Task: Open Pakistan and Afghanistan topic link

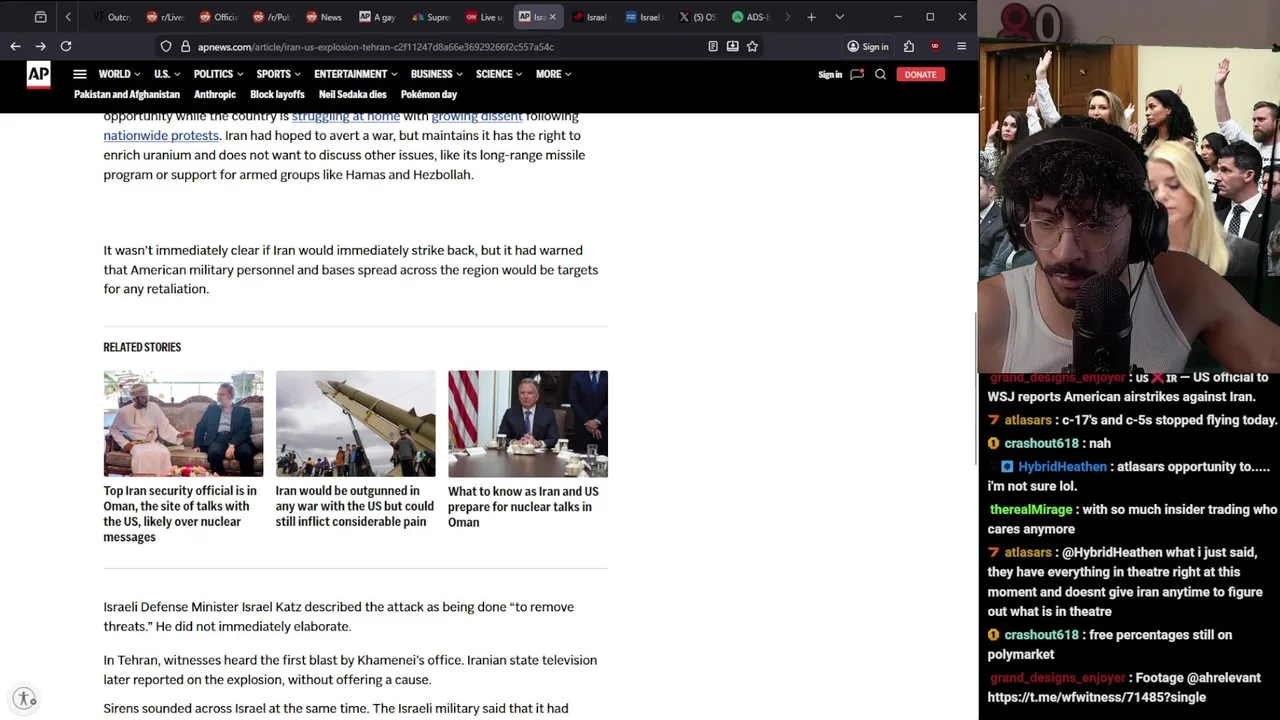Action: point(127,94)
